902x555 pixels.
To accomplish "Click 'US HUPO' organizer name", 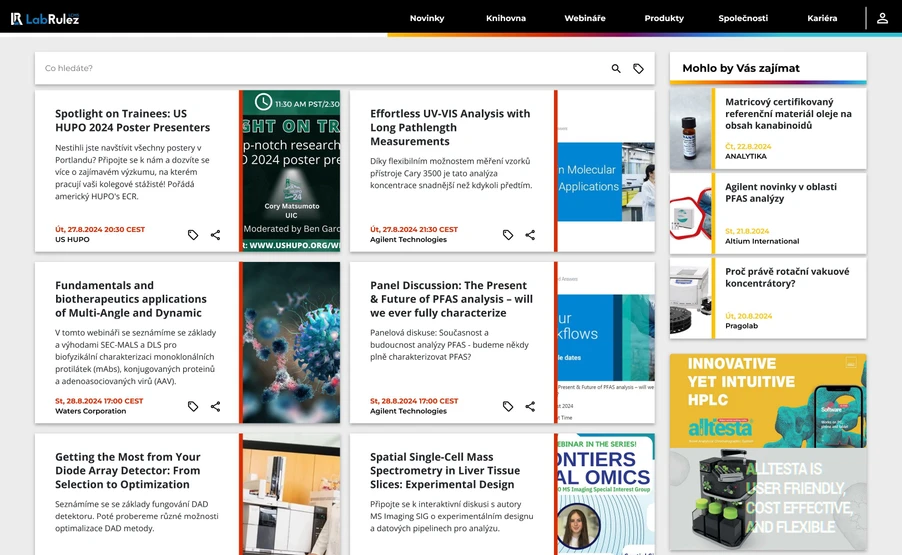I will pos(72,239).
